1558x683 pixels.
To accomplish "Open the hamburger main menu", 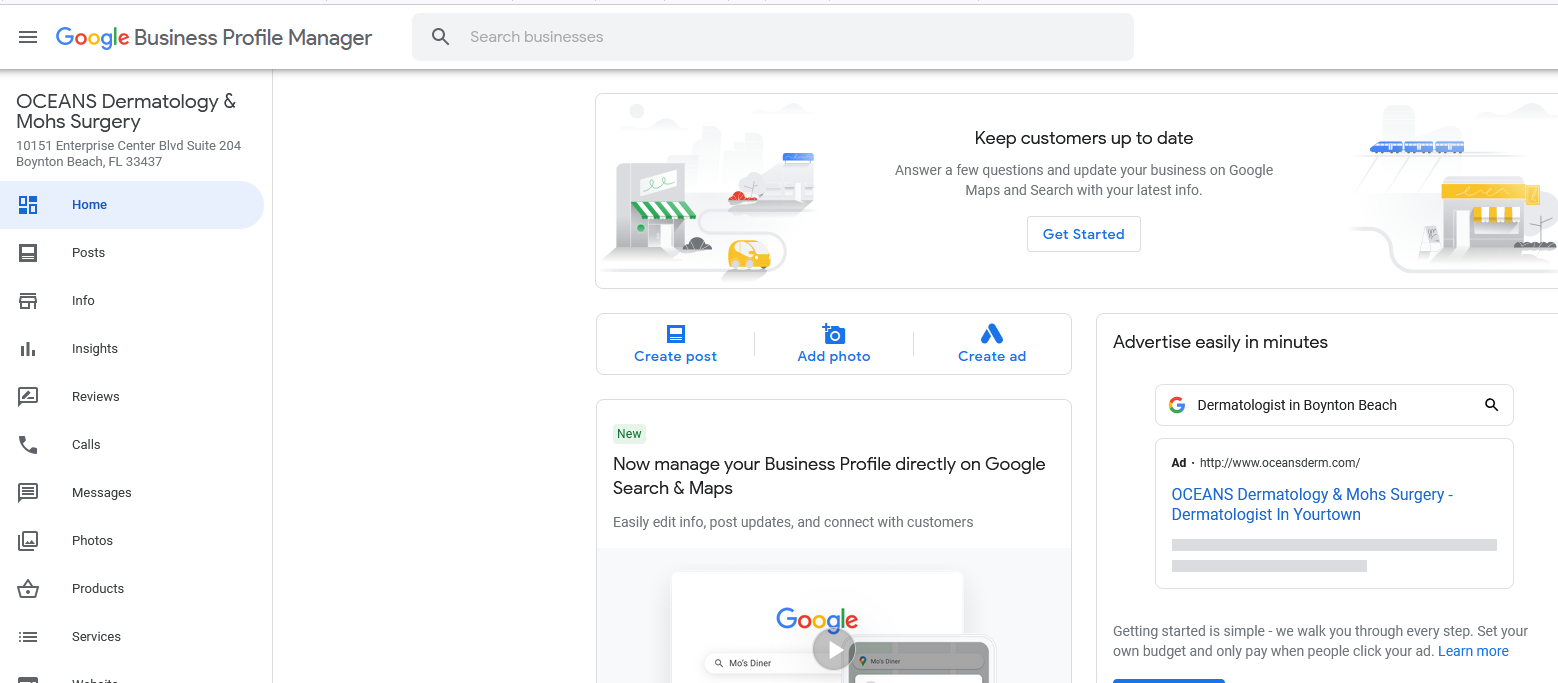I will point(28,37).
